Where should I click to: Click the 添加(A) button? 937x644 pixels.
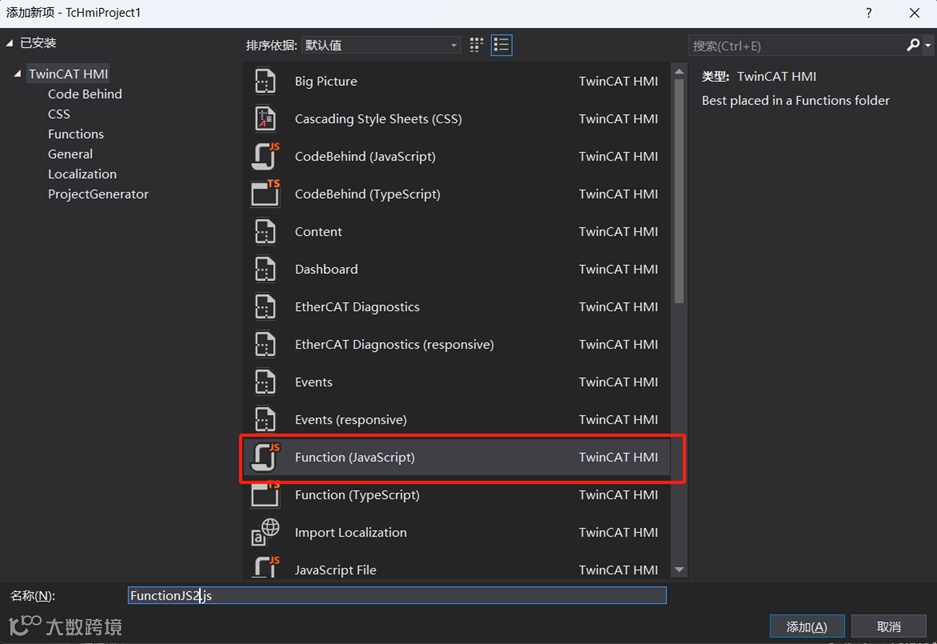tap(807, 627)
